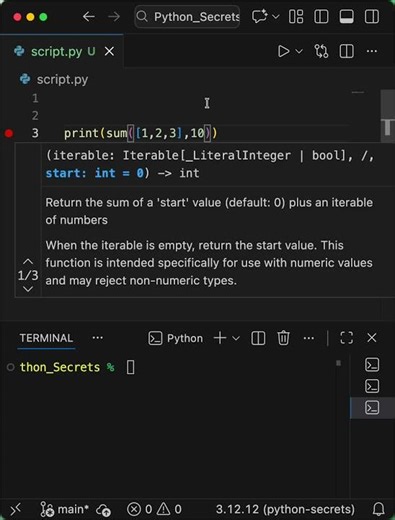Open the Python_Secrets search box
The height and width of the screenshot is (520, 395).
187,16
